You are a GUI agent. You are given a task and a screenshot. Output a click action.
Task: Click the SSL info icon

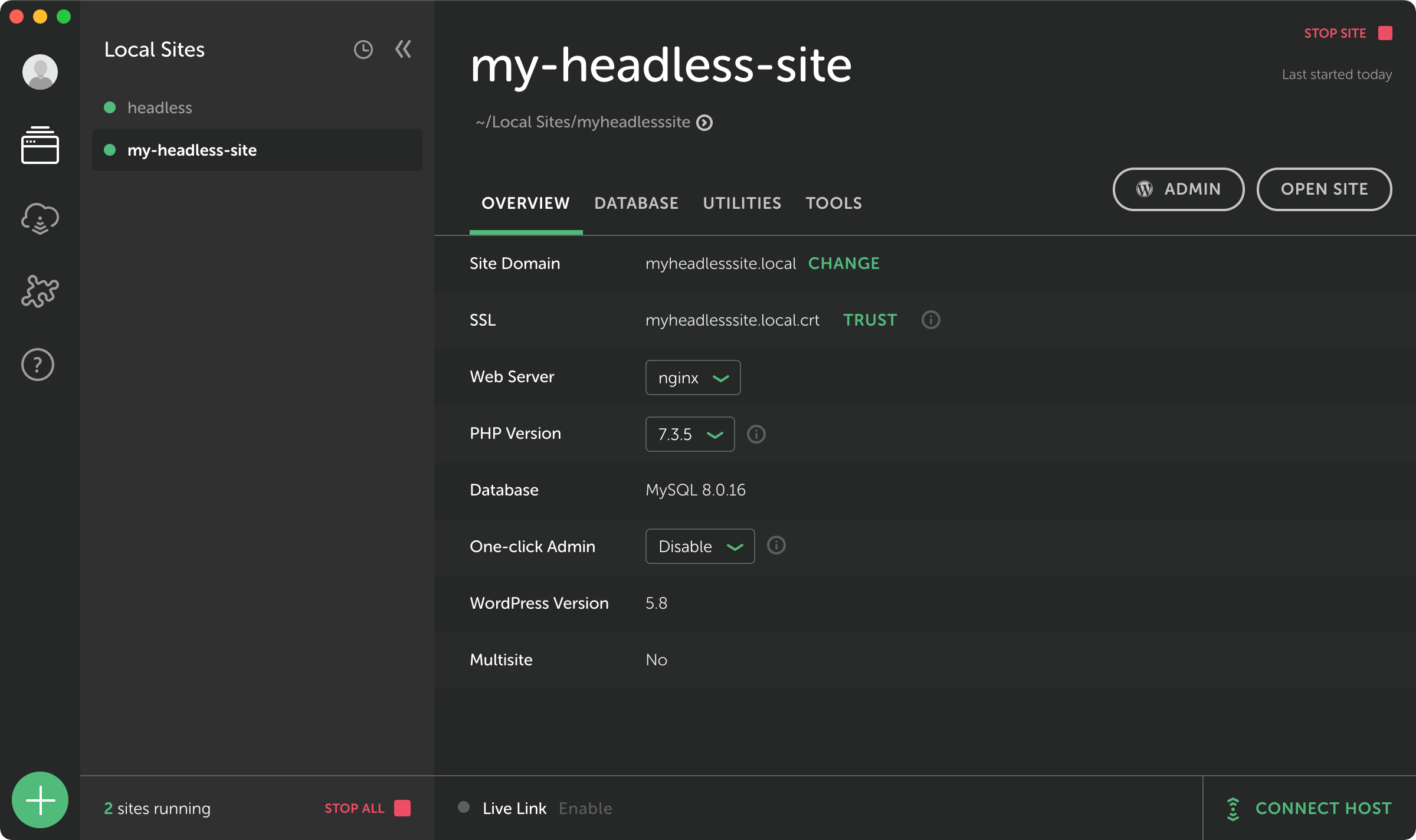pyautogui.click(x=931, y=320)
